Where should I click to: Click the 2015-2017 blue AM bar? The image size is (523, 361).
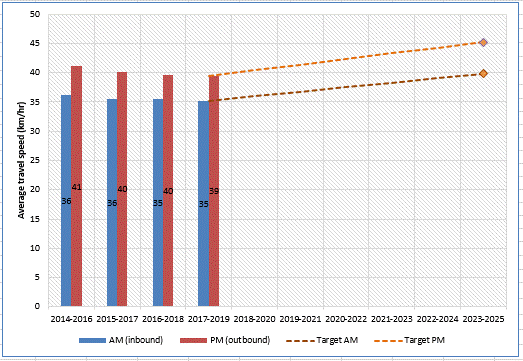click(112, 203)
